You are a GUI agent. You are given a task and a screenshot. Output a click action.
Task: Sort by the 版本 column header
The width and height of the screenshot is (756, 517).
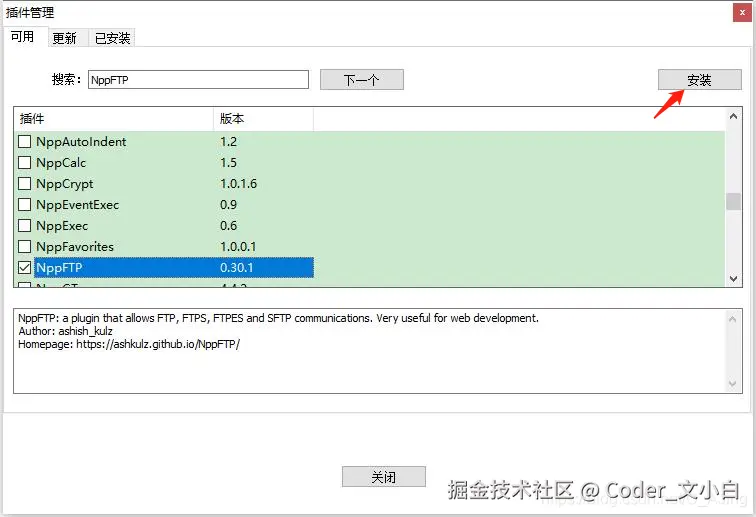(x=264, y=119)
